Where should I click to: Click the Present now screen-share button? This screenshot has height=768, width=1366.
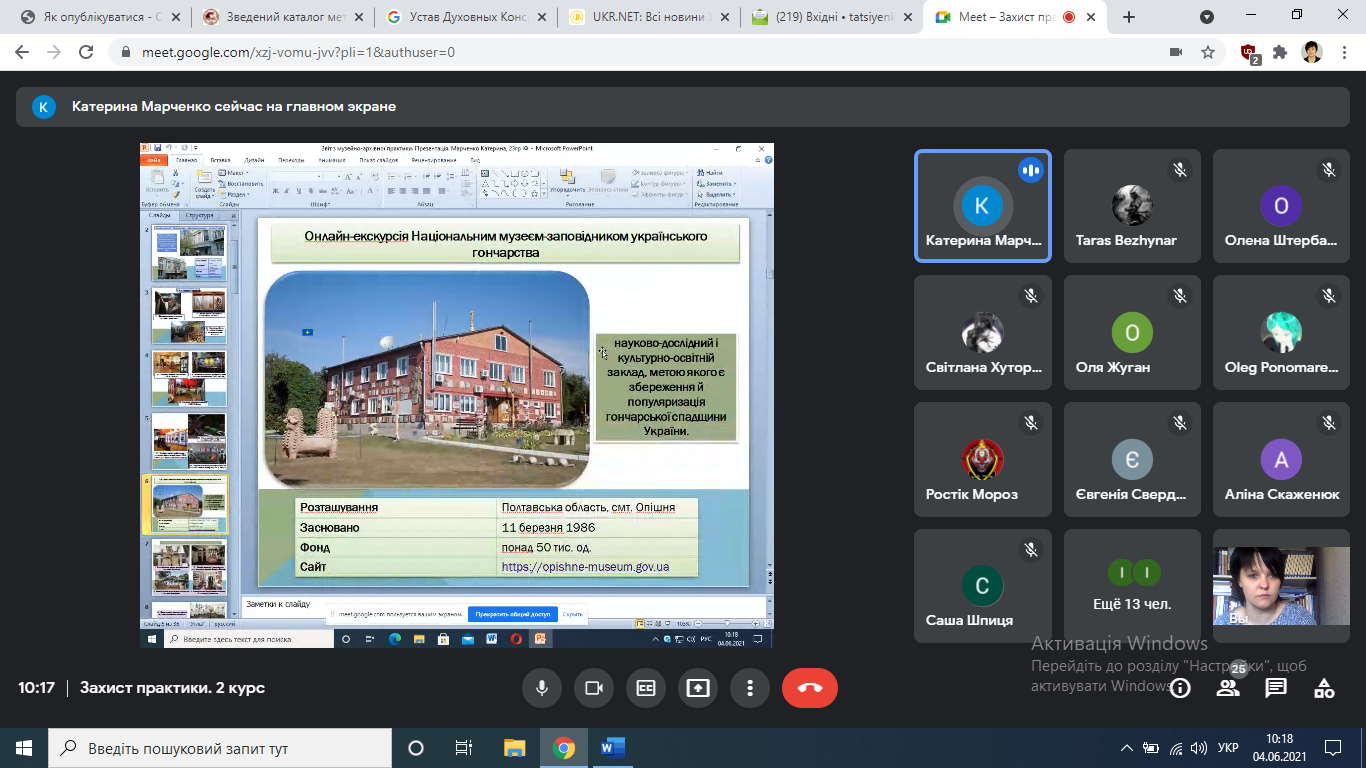pyautogui.click(x=697, y=688)
